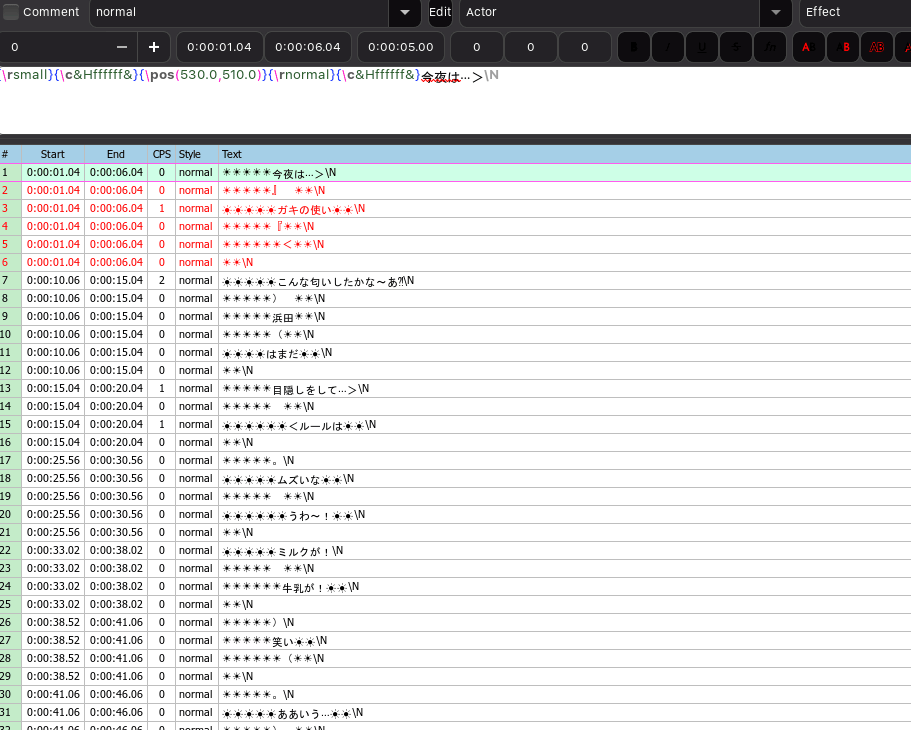Click row number 17 in the grid
911x730 pixels.
point(5,460)
